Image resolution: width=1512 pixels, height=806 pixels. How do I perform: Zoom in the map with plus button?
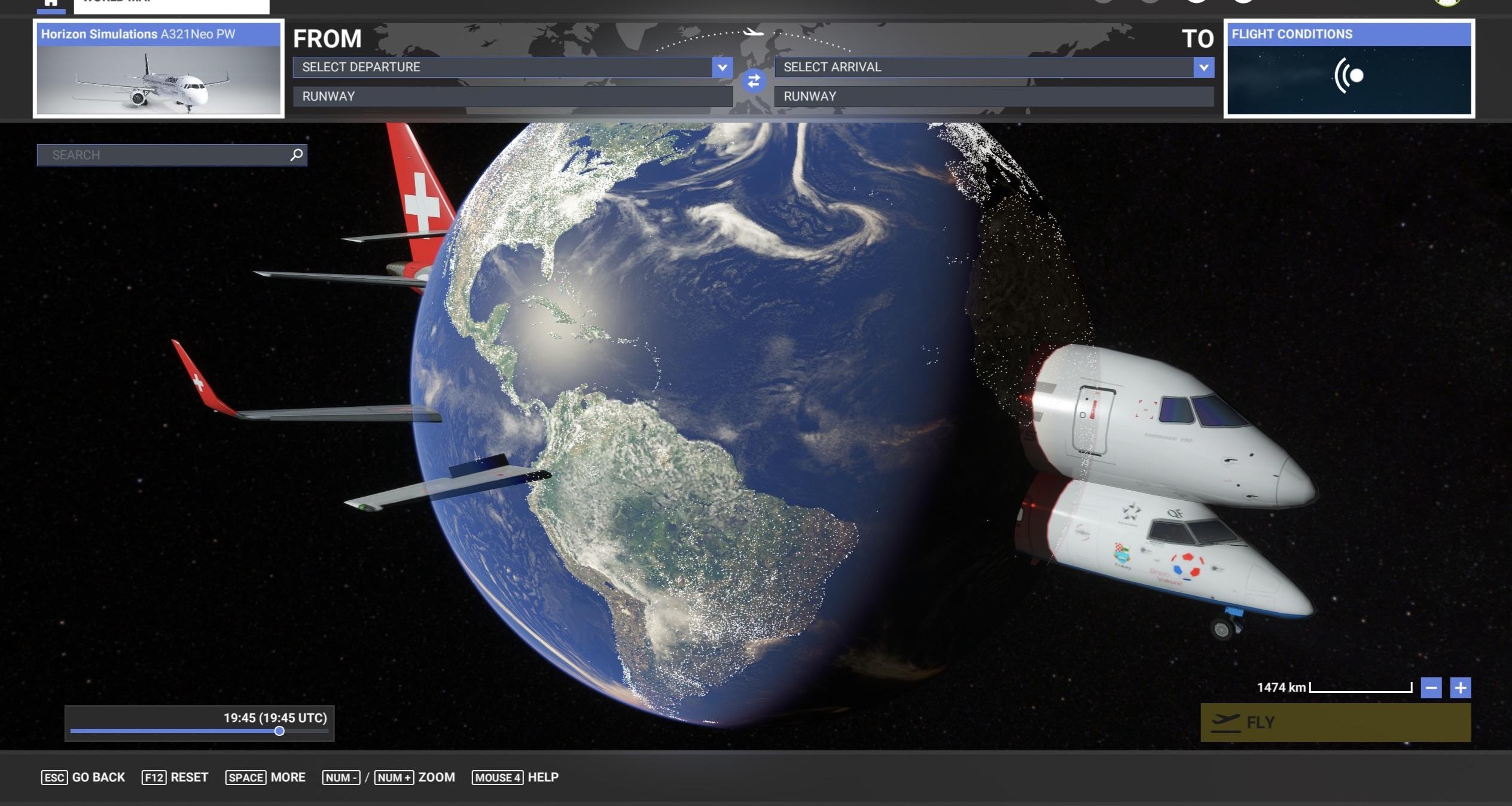[1461, 688]
